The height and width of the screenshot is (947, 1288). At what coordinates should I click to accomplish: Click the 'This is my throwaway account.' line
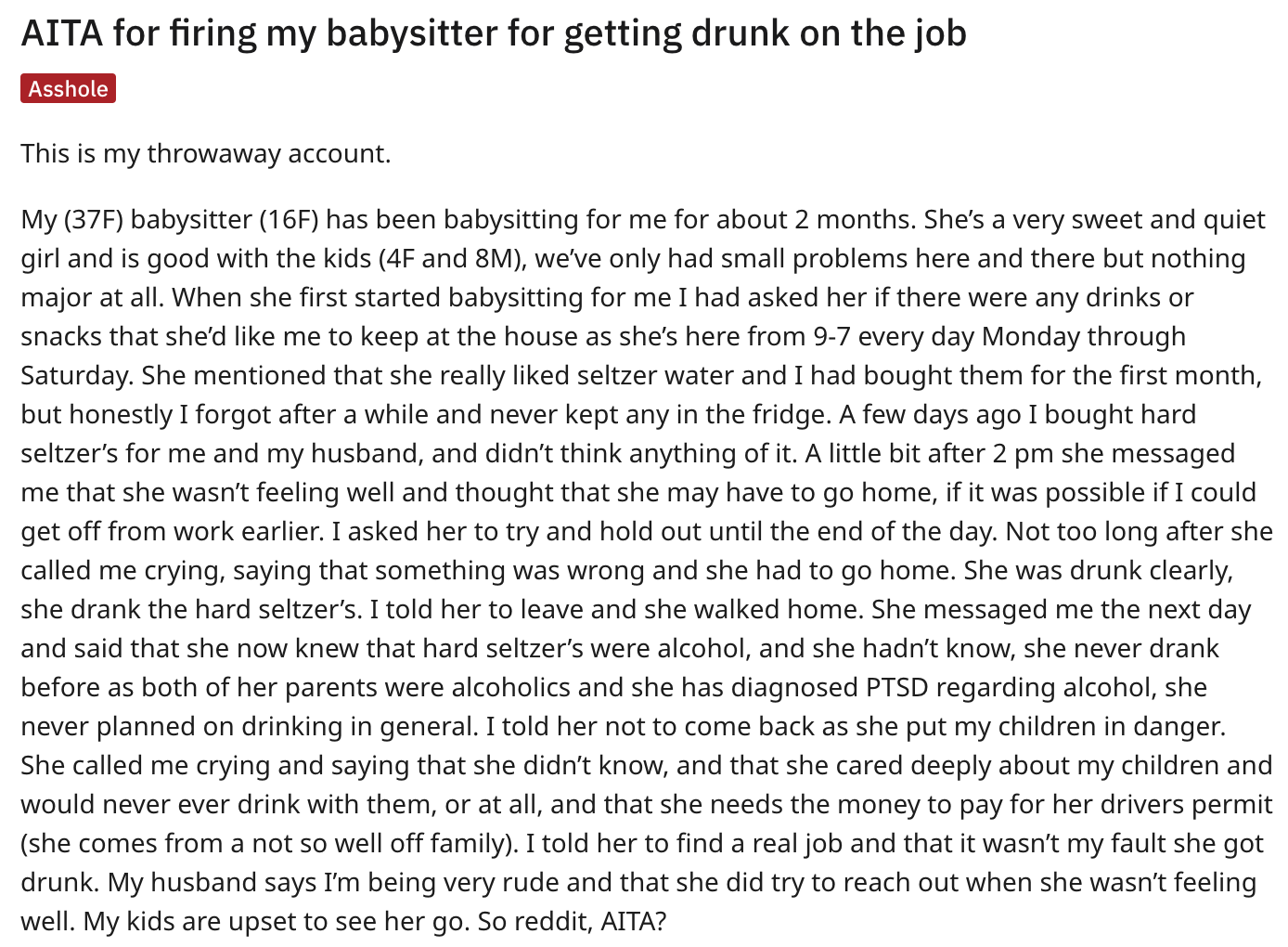[x=206, y=153]
